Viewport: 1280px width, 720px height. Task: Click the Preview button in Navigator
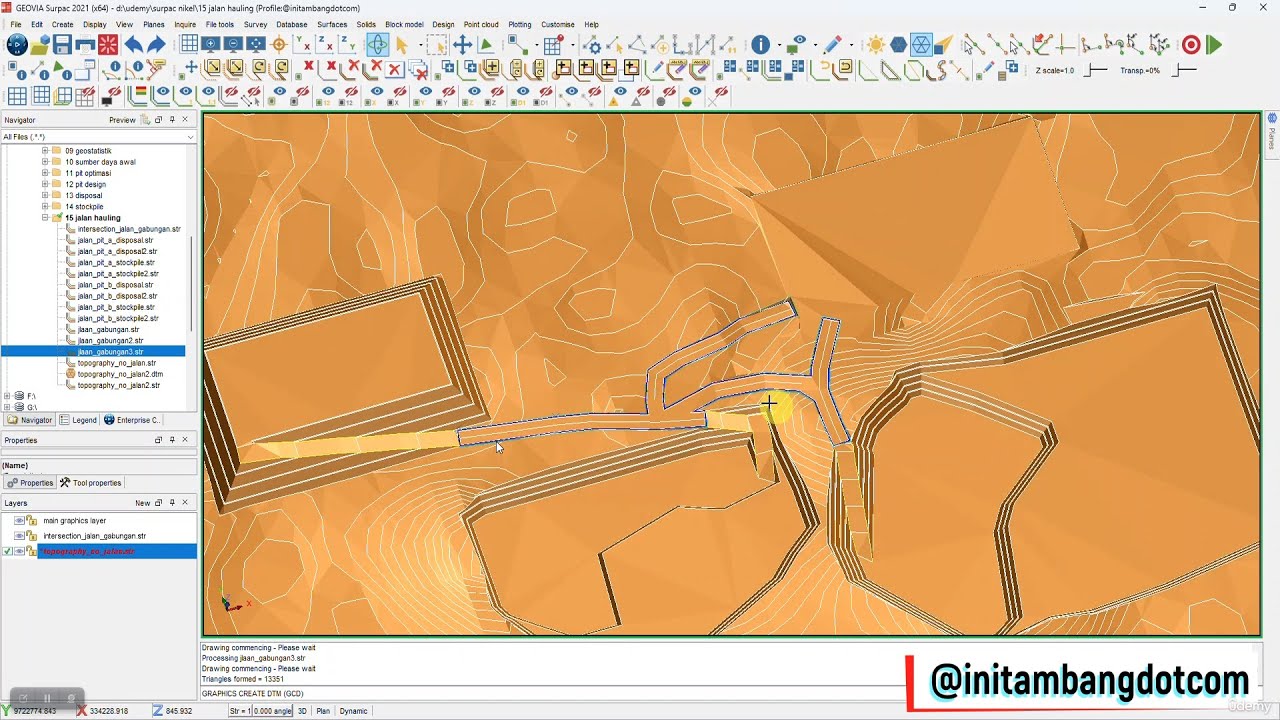(x=122, y=120)
